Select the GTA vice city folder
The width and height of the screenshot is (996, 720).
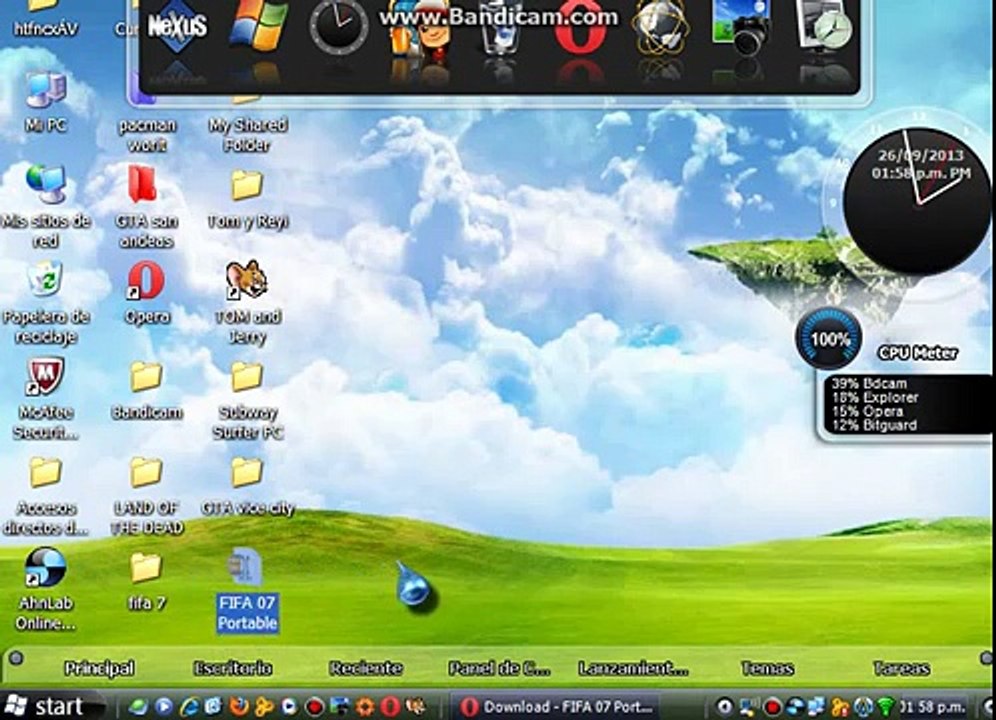(247, 486)
